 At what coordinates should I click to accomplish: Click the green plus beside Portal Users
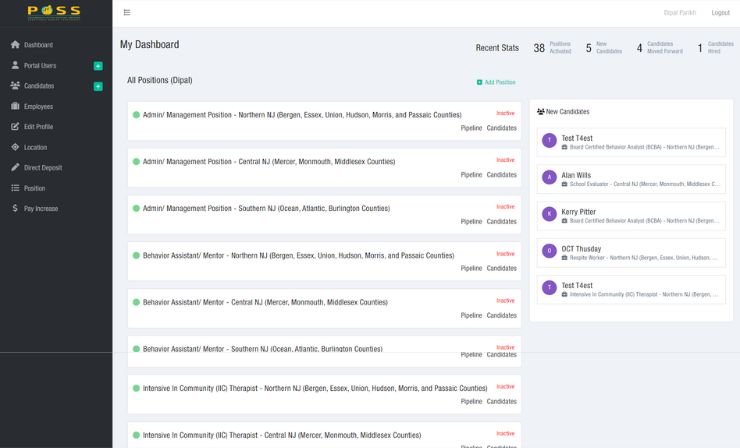point(98,66)
